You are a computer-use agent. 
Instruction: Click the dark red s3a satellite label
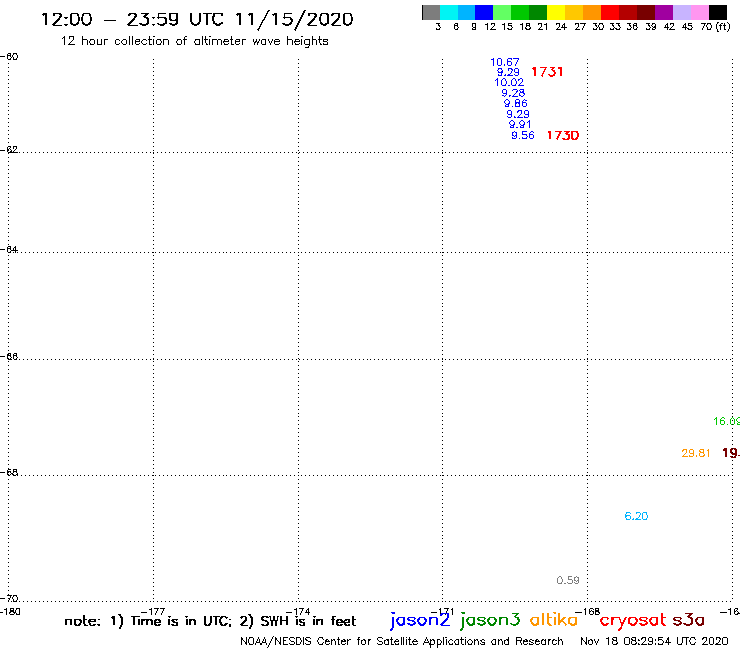point(688,620)
